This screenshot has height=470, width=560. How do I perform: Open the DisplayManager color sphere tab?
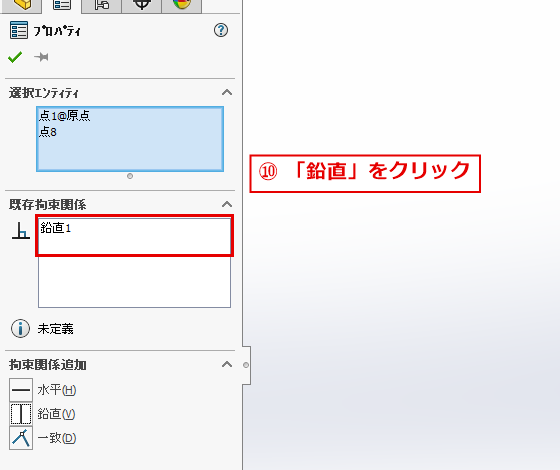(181, 5)
